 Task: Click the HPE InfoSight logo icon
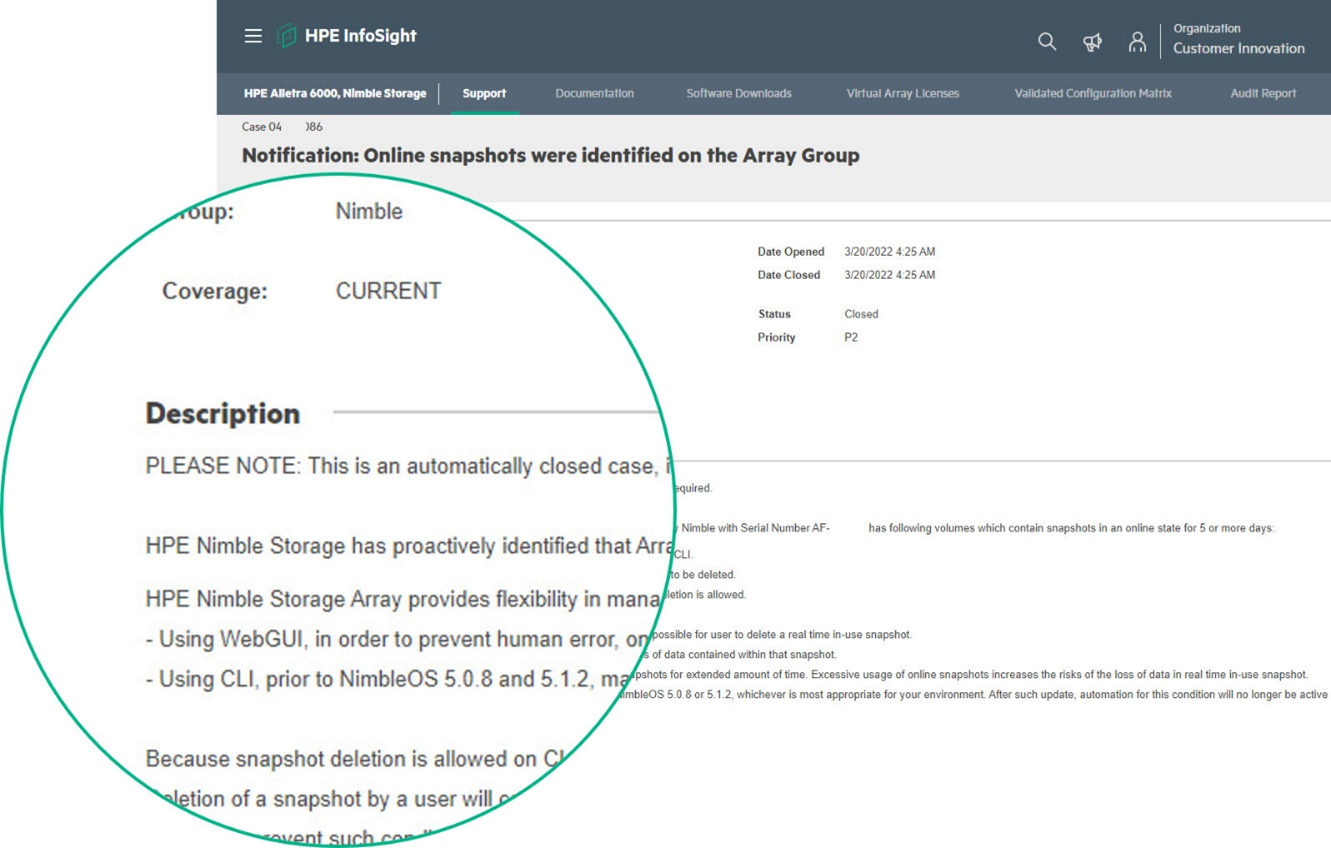(x=287, y=36)
